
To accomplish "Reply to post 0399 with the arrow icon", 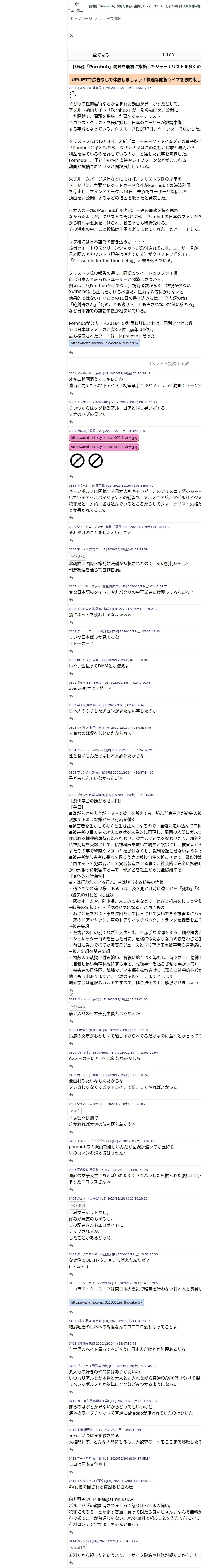I will point(71,1067).
